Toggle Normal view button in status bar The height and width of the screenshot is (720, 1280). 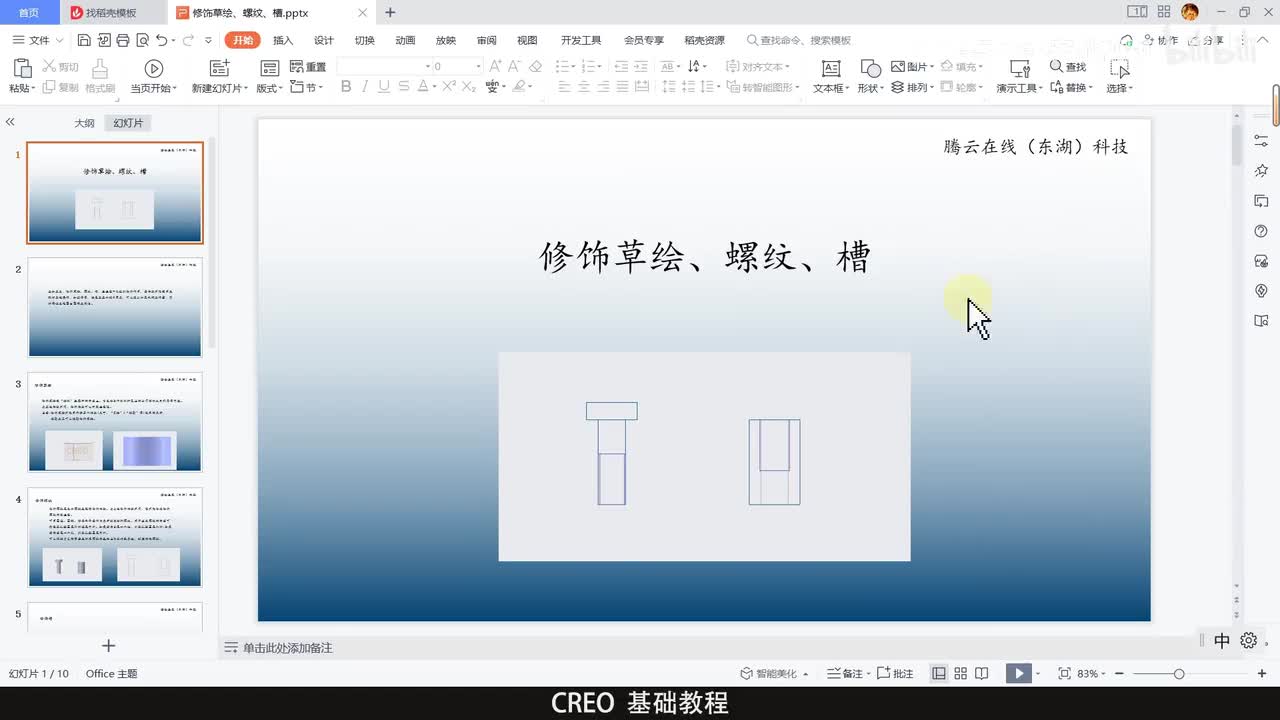939,674
